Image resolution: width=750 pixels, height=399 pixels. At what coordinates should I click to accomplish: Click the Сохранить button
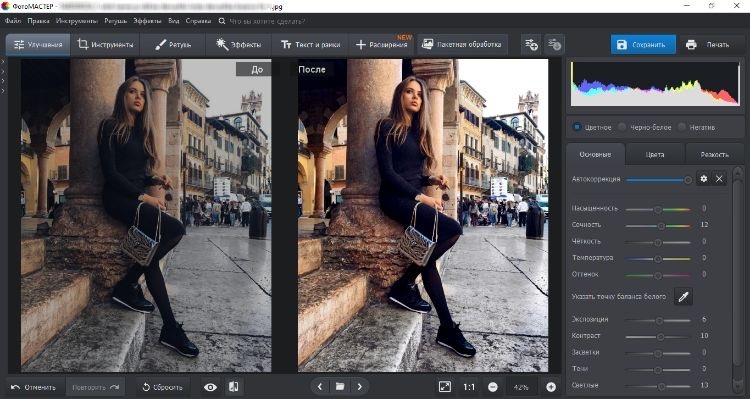[643, 44]
